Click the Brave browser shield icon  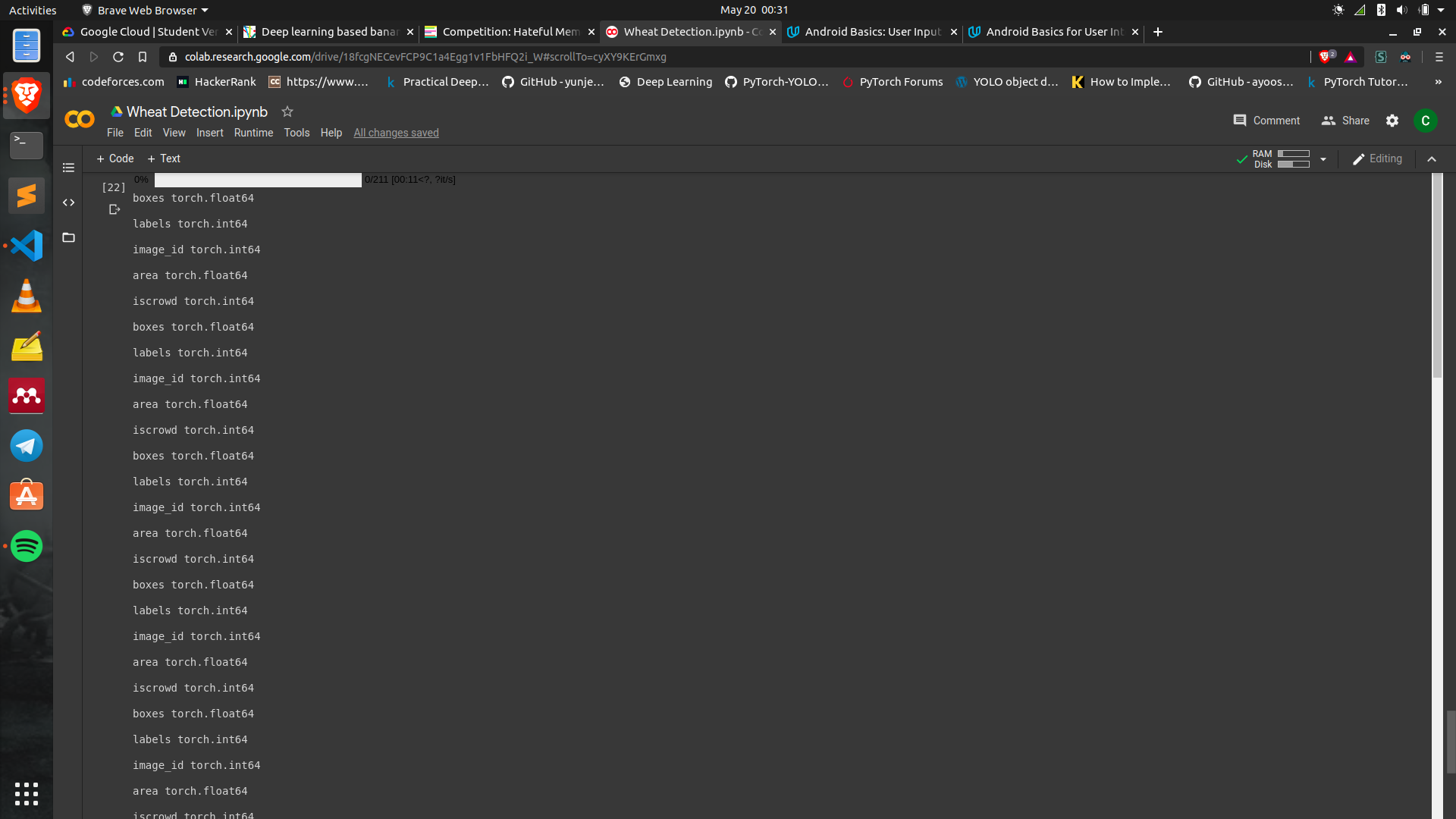coord(1326,57)
